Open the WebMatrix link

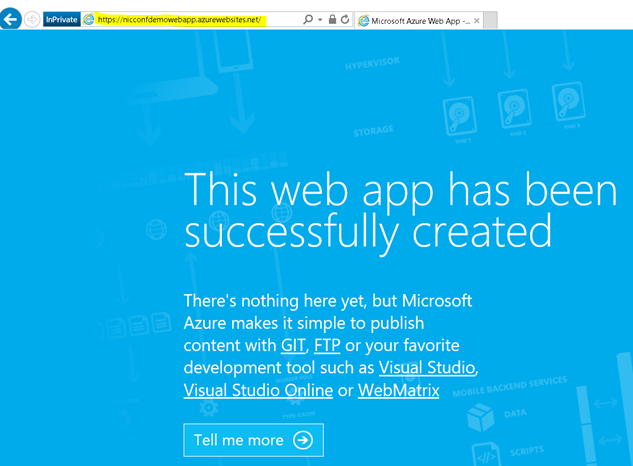(x=398, y=390)
